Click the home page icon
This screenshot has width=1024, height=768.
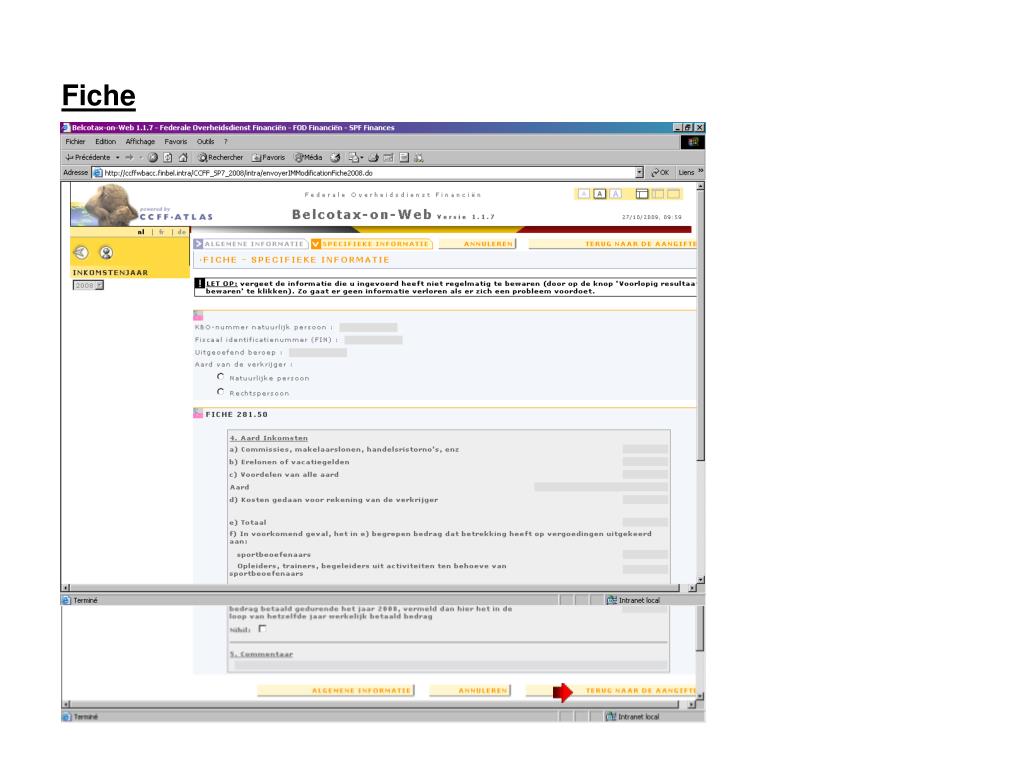click(183, 157)
